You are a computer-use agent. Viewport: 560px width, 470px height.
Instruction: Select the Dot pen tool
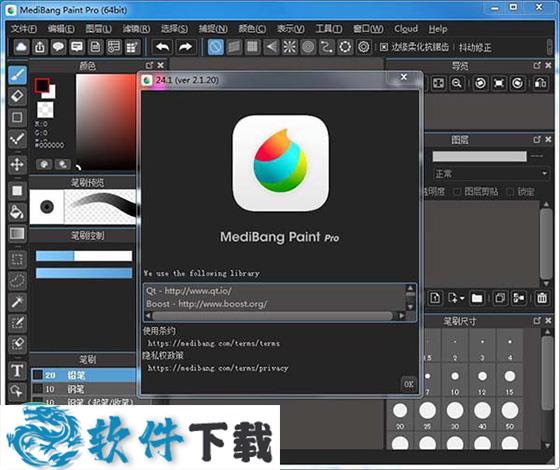(x=17, y=139)
